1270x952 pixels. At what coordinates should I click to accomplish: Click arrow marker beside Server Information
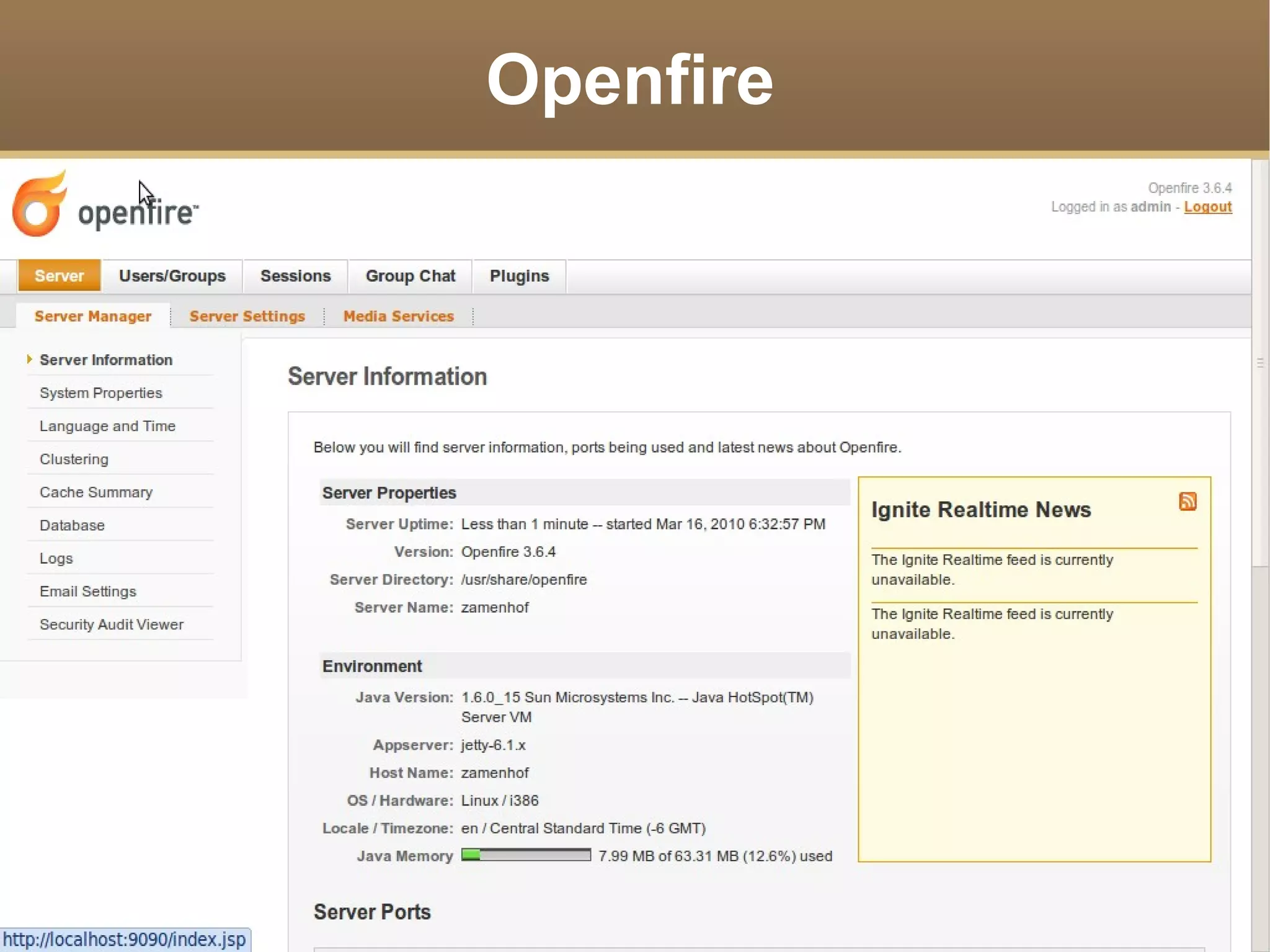(29, 359)
